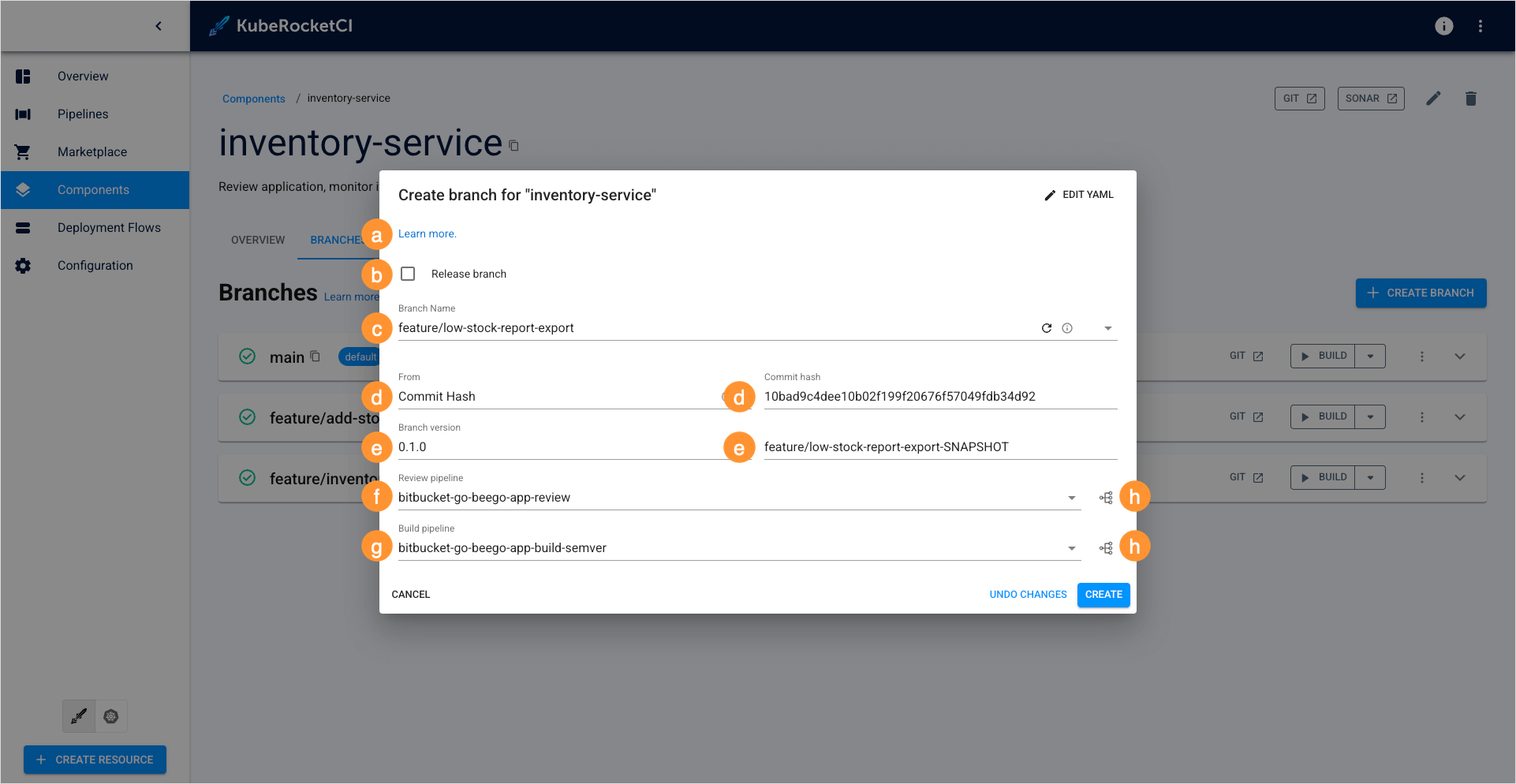The image size is (1516, 784).
Task: Click the Commit hash input field
Action: [x=939, y=397]
